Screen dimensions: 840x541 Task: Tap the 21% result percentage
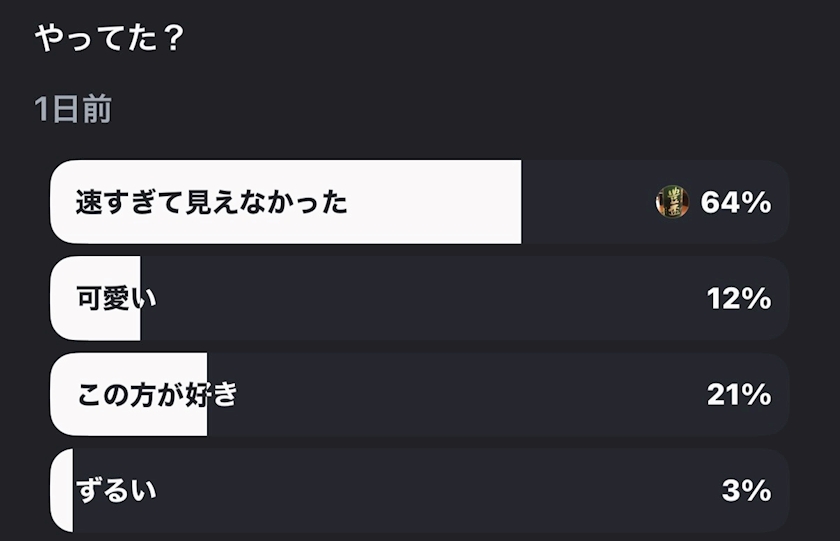(x=738, y=395)
